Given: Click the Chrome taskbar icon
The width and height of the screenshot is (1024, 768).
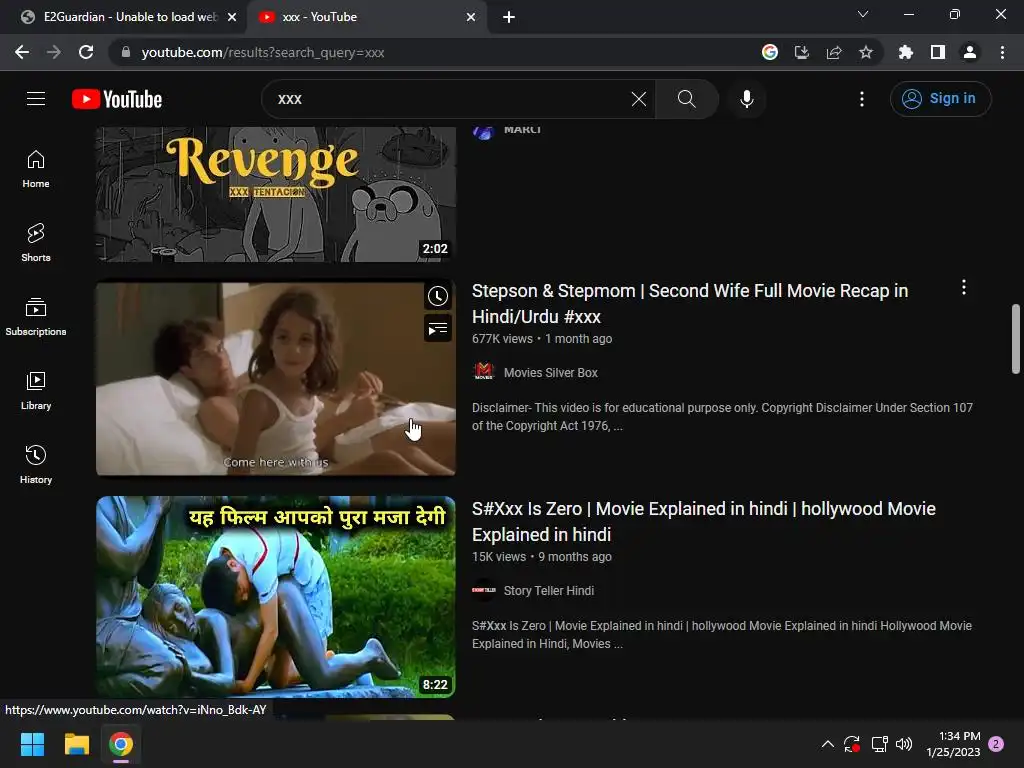Looking at the screenshot, I should tap(121, 744).
